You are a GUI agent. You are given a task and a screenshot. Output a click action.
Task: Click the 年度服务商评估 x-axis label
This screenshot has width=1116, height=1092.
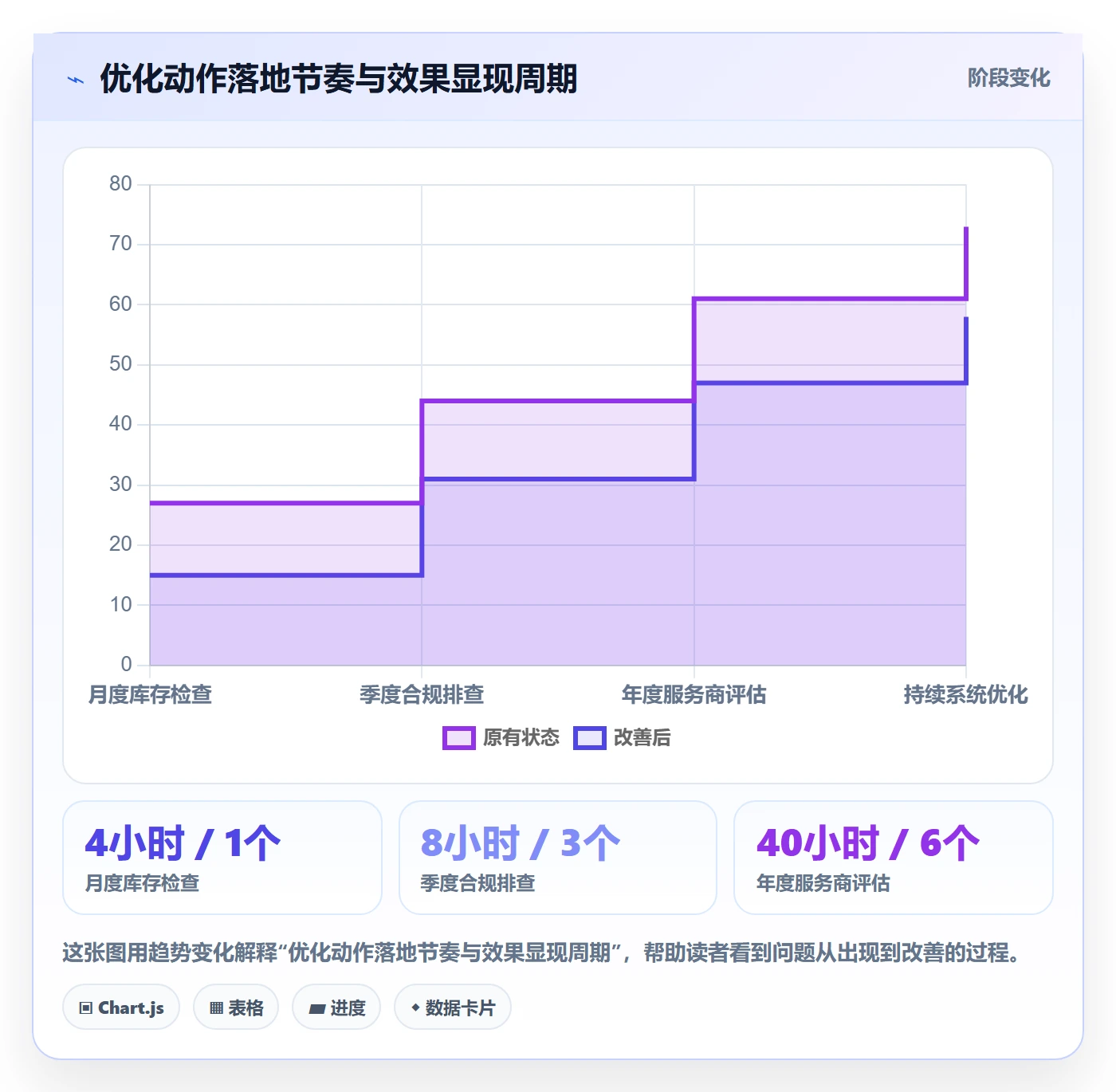point(694,695)
